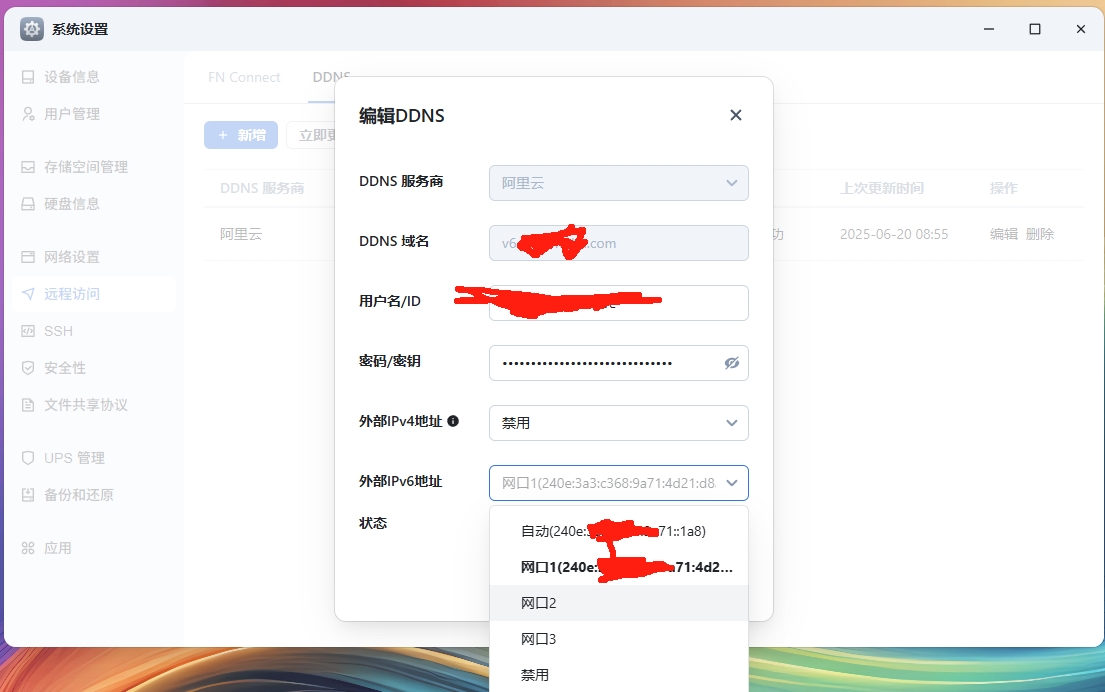Image resolution: width=1105 pixels, height=692 pixels.
Task: Click the 文件共享协议 document icon
Action: click(28, 404)
